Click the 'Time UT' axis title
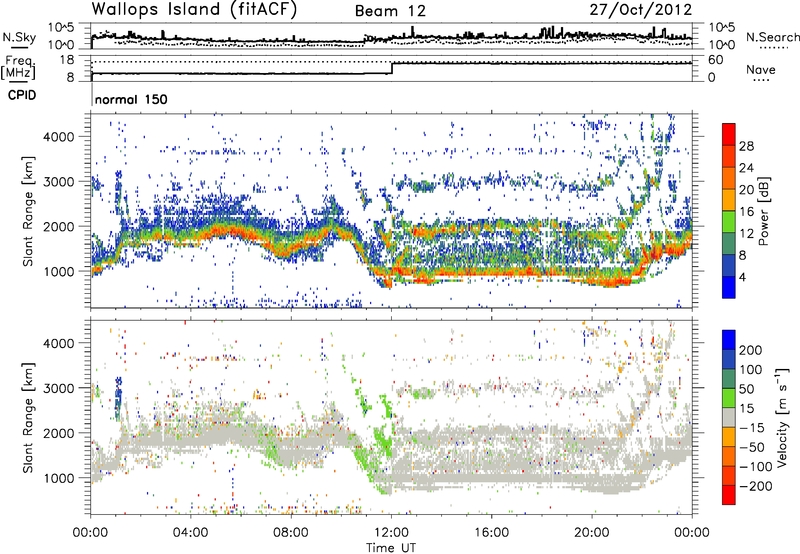Screen dimensions: 800x554 coord(391,548)
